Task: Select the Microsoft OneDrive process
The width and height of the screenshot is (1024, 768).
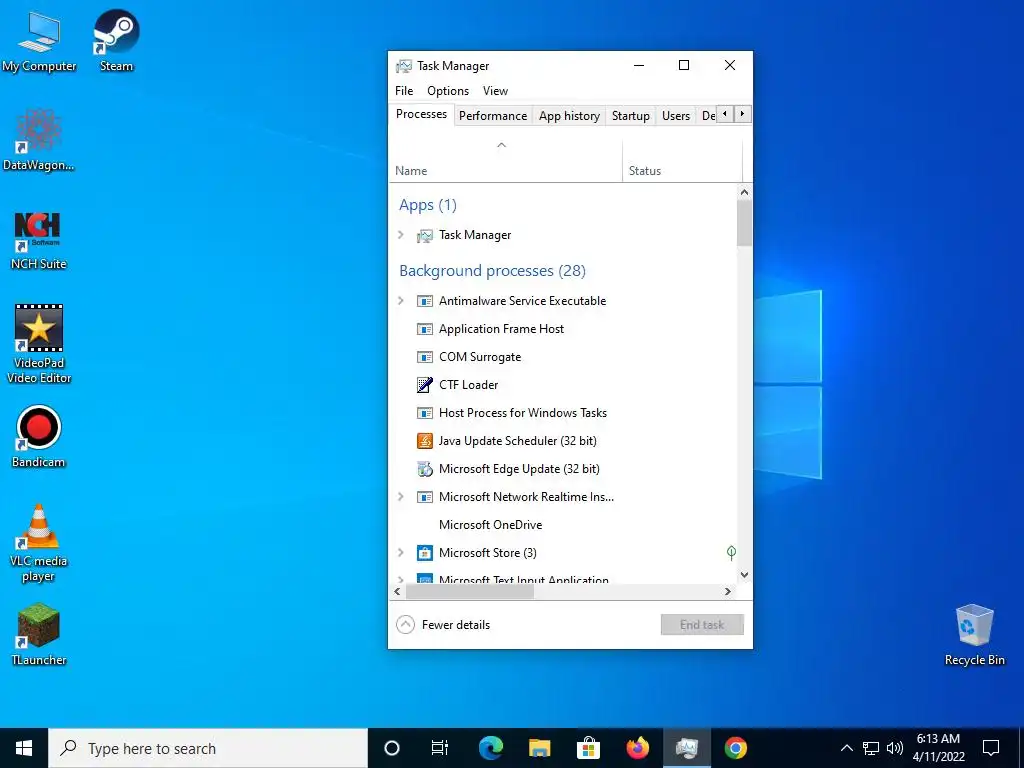Action: (x=563, y=524)
